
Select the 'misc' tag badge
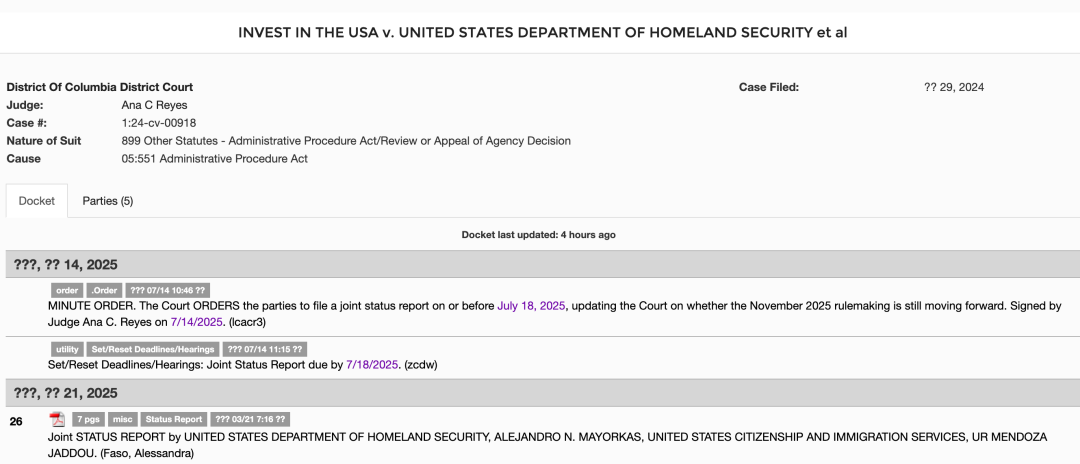[x=123, y=419]
